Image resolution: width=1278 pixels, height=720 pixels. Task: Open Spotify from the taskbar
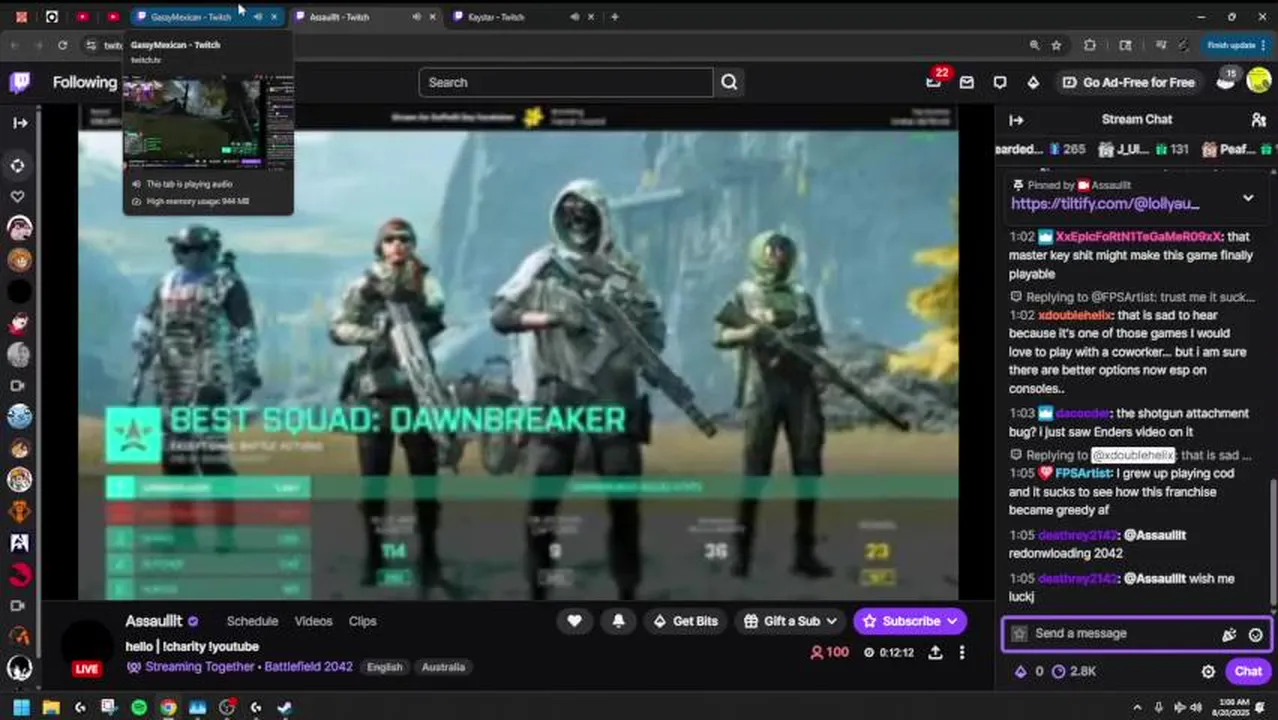(x=139, y=707)
